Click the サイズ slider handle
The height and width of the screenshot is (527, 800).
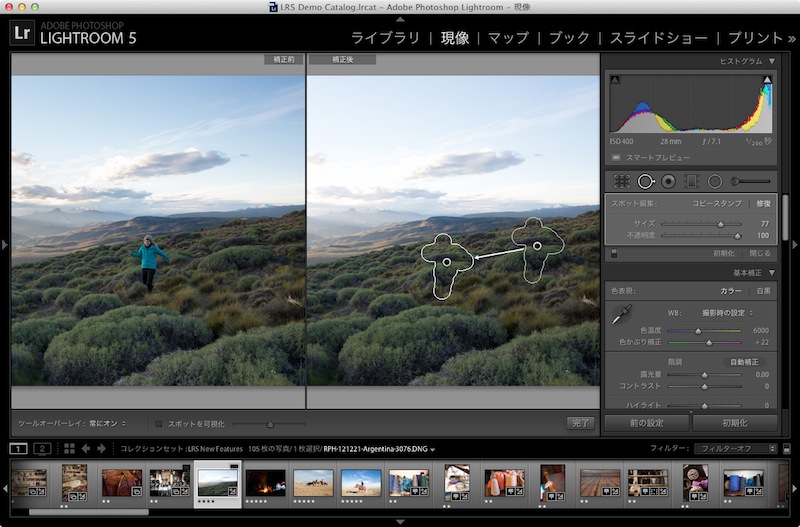(721, 224)
